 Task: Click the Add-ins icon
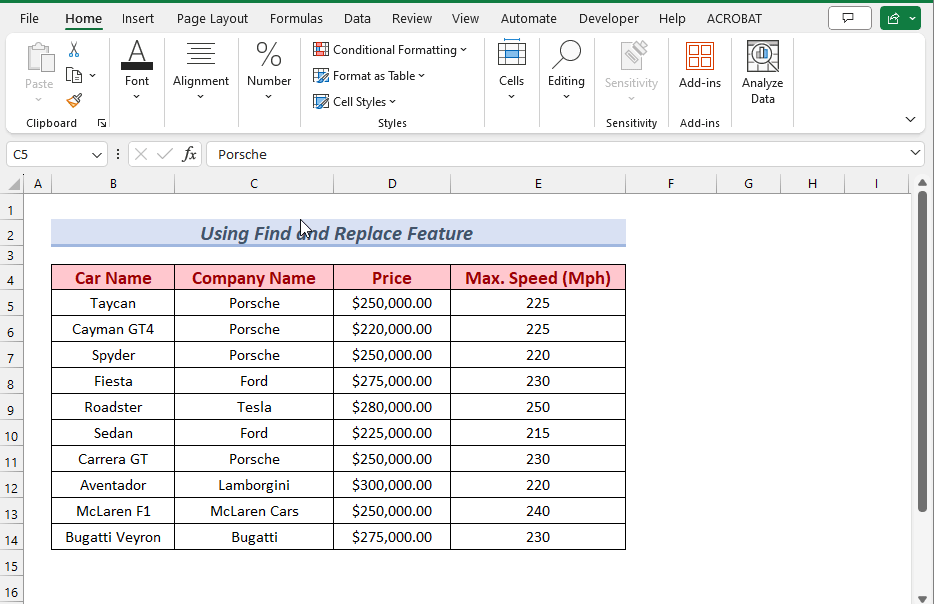(x=700, y=66)
